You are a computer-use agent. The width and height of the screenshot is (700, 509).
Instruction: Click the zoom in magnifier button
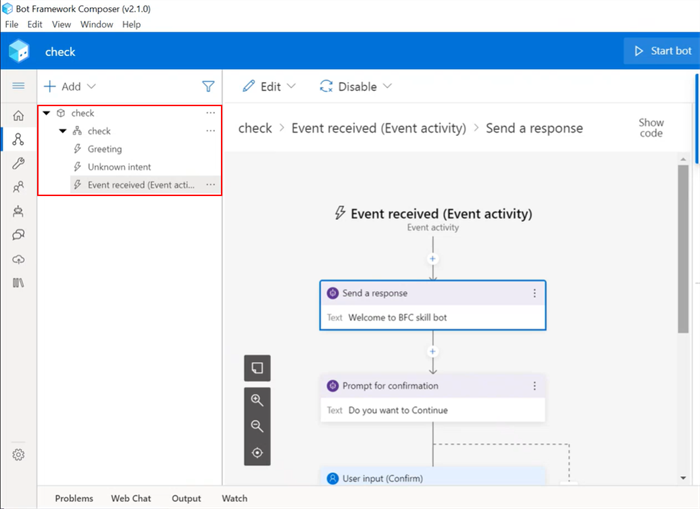click(257, 400)
